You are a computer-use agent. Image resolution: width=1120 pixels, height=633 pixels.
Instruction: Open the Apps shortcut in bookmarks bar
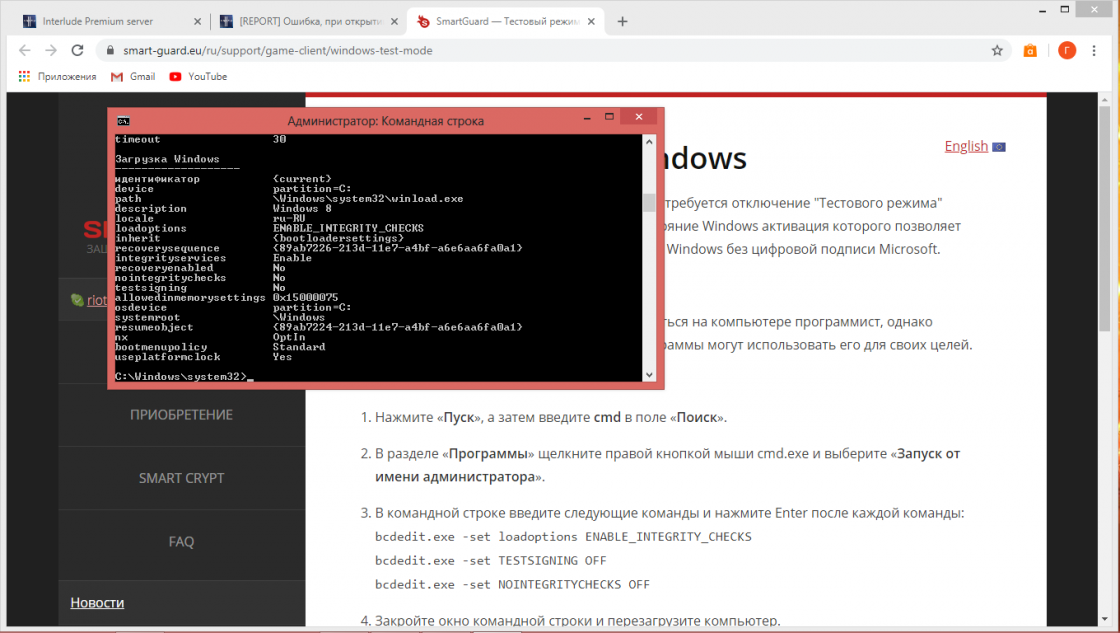coord(58,77)
